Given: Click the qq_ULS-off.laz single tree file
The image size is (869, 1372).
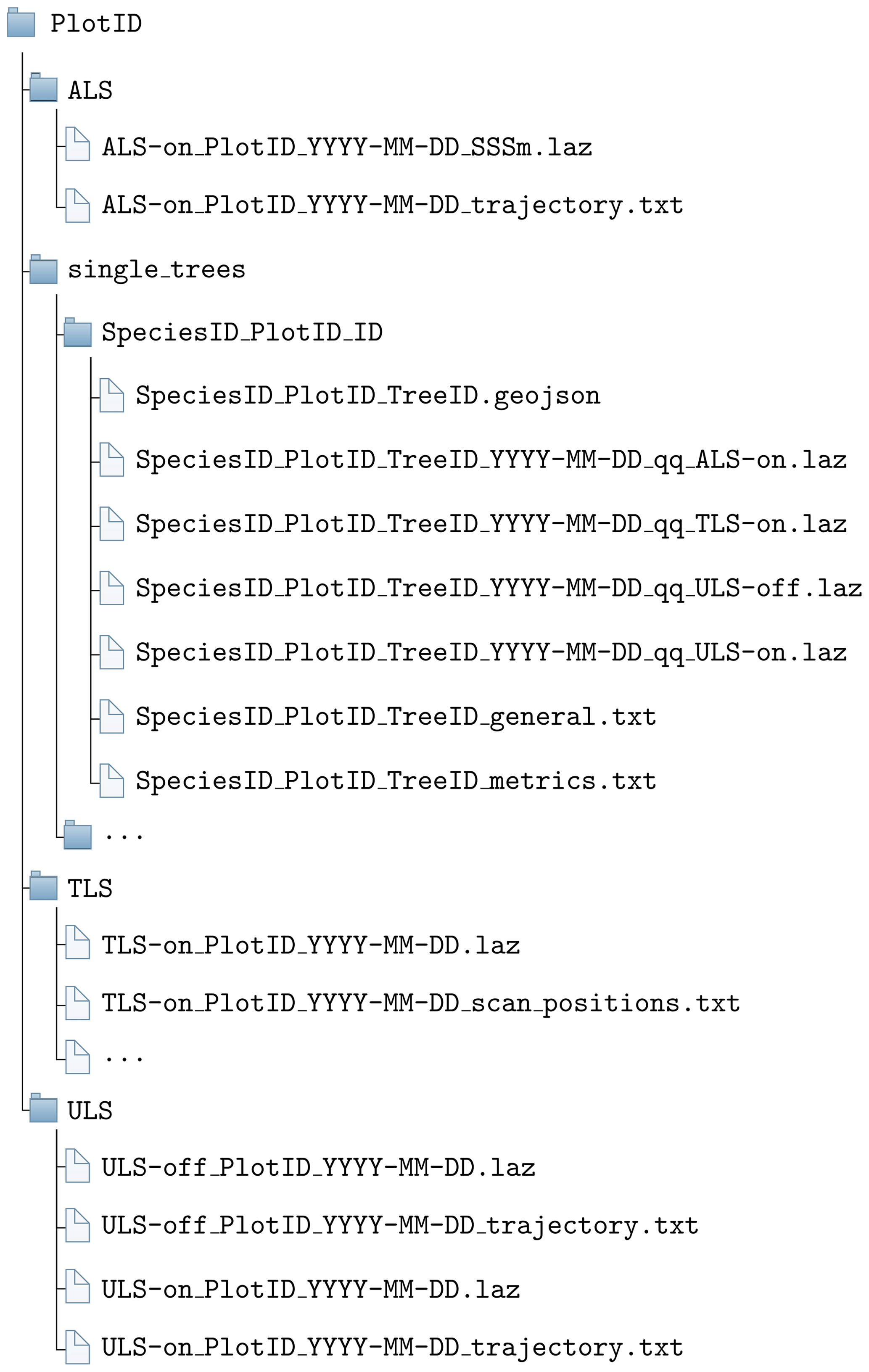Looking at the screenshot, I should click(x=498, y=588).
